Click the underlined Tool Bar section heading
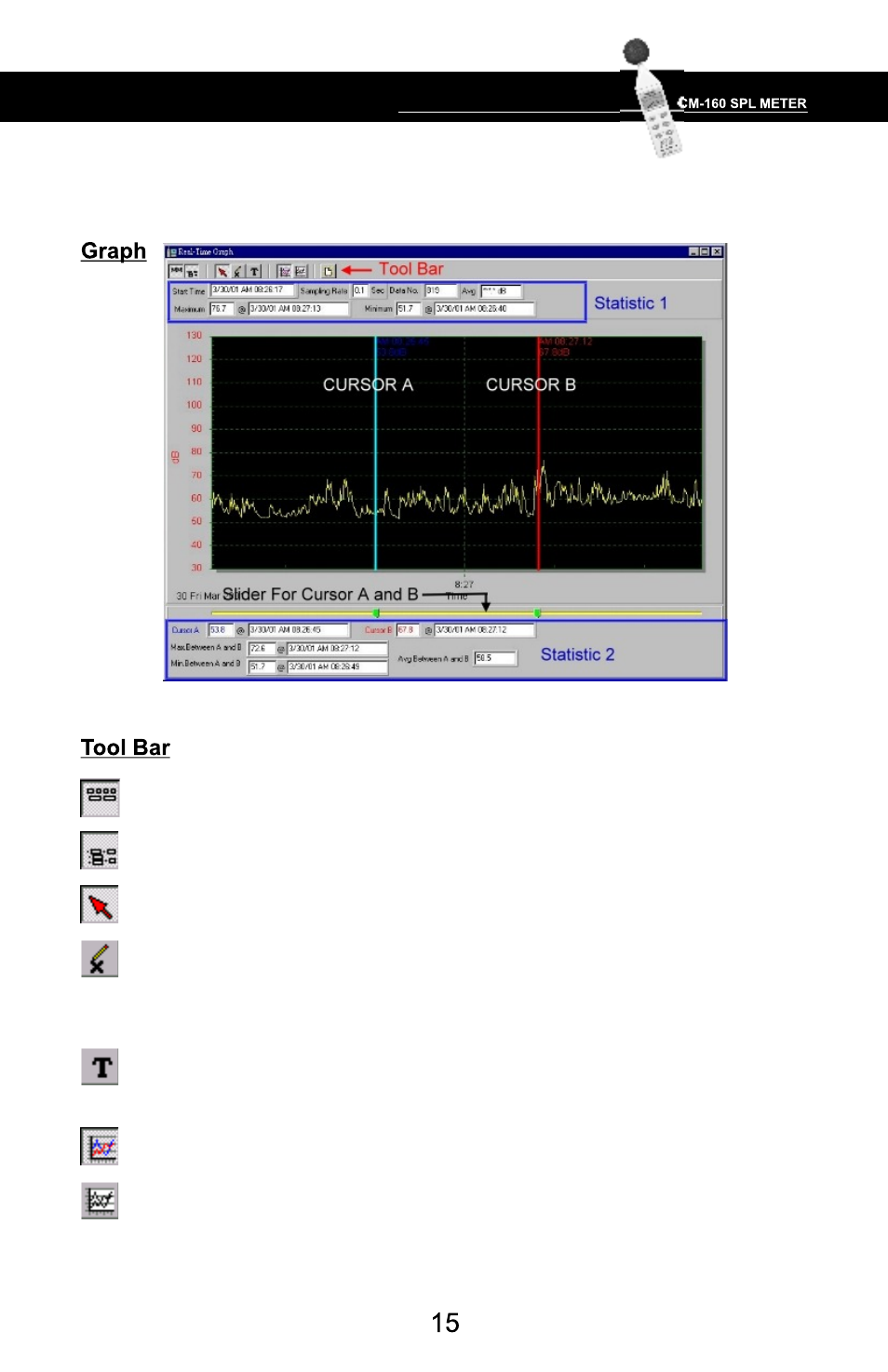Viewport: 888px width, 1372px height. point(126,748)
